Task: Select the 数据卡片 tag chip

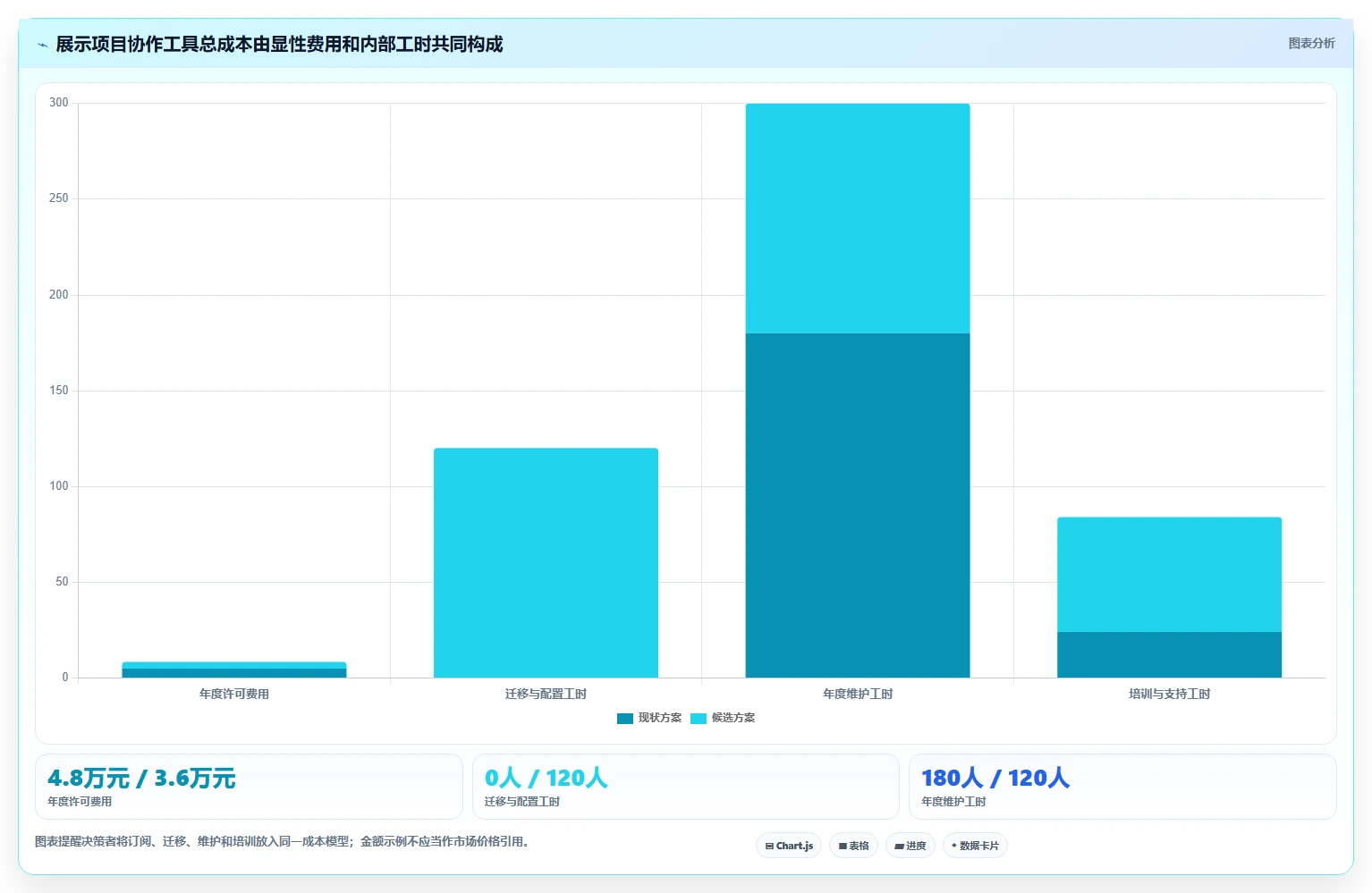Action: click(x=975, y=846)
